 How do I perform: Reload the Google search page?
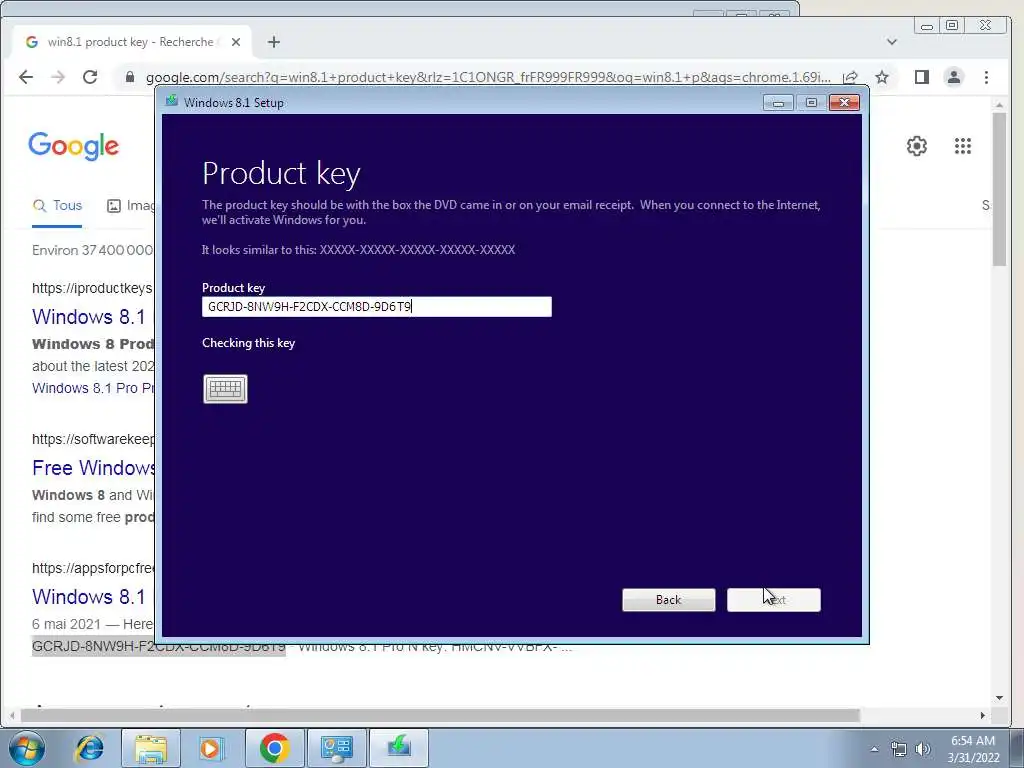[90, 77]
